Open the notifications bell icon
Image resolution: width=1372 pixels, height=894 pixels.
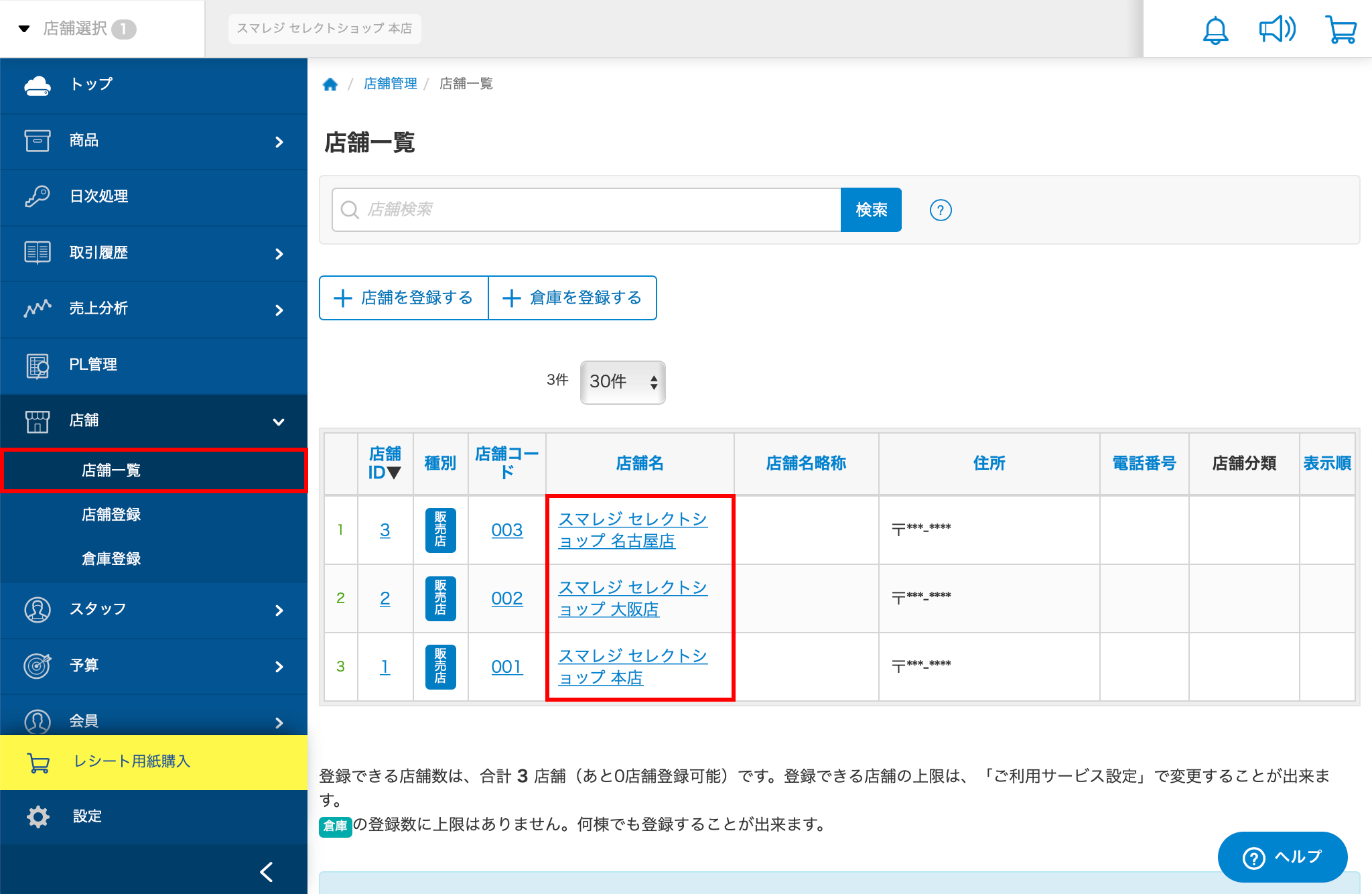(1215, 29)
